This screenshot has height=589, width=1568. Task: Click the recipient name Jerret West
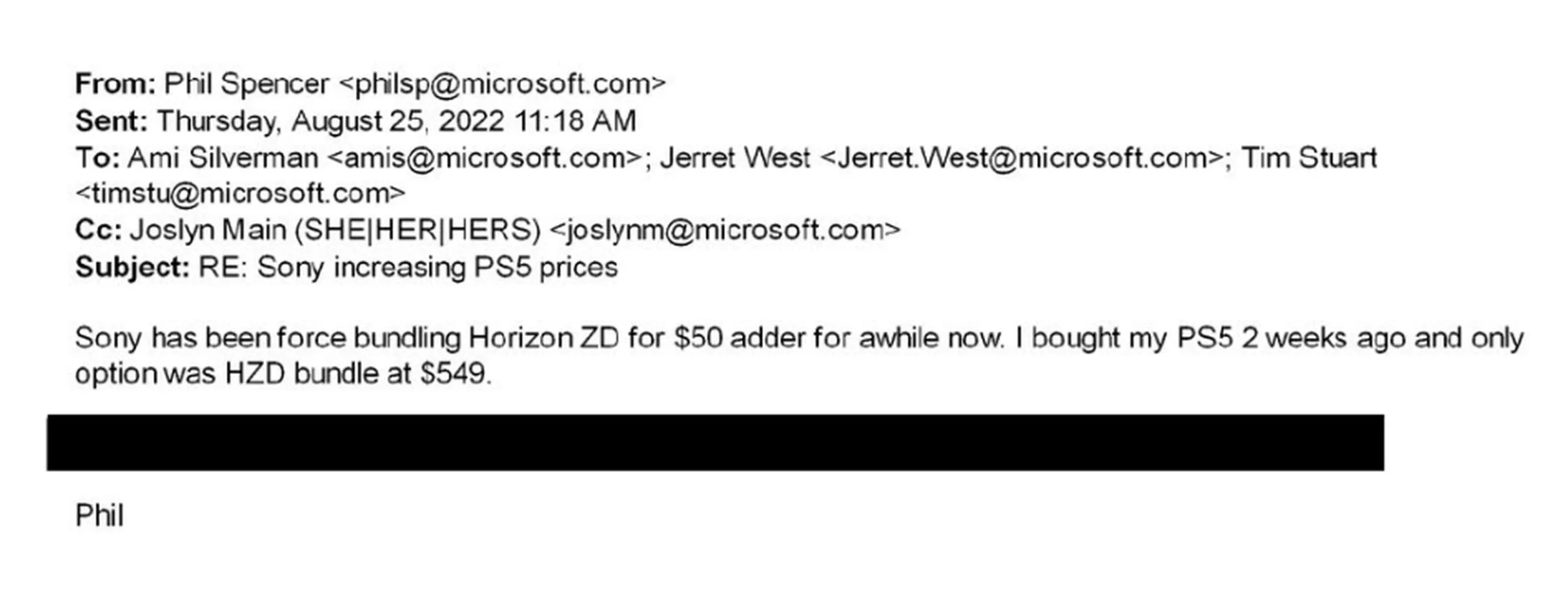click(x=735, y=159)
